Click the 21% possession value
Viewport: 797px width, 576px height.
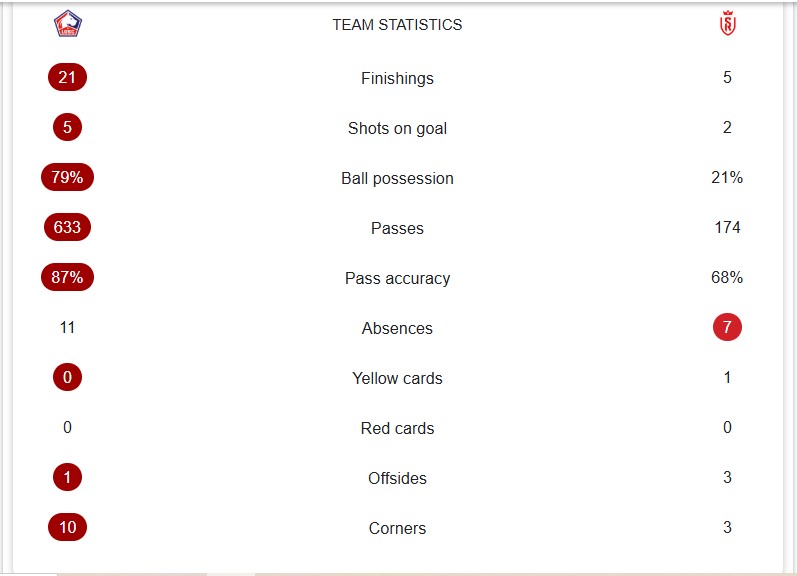[x=727, y=177]
